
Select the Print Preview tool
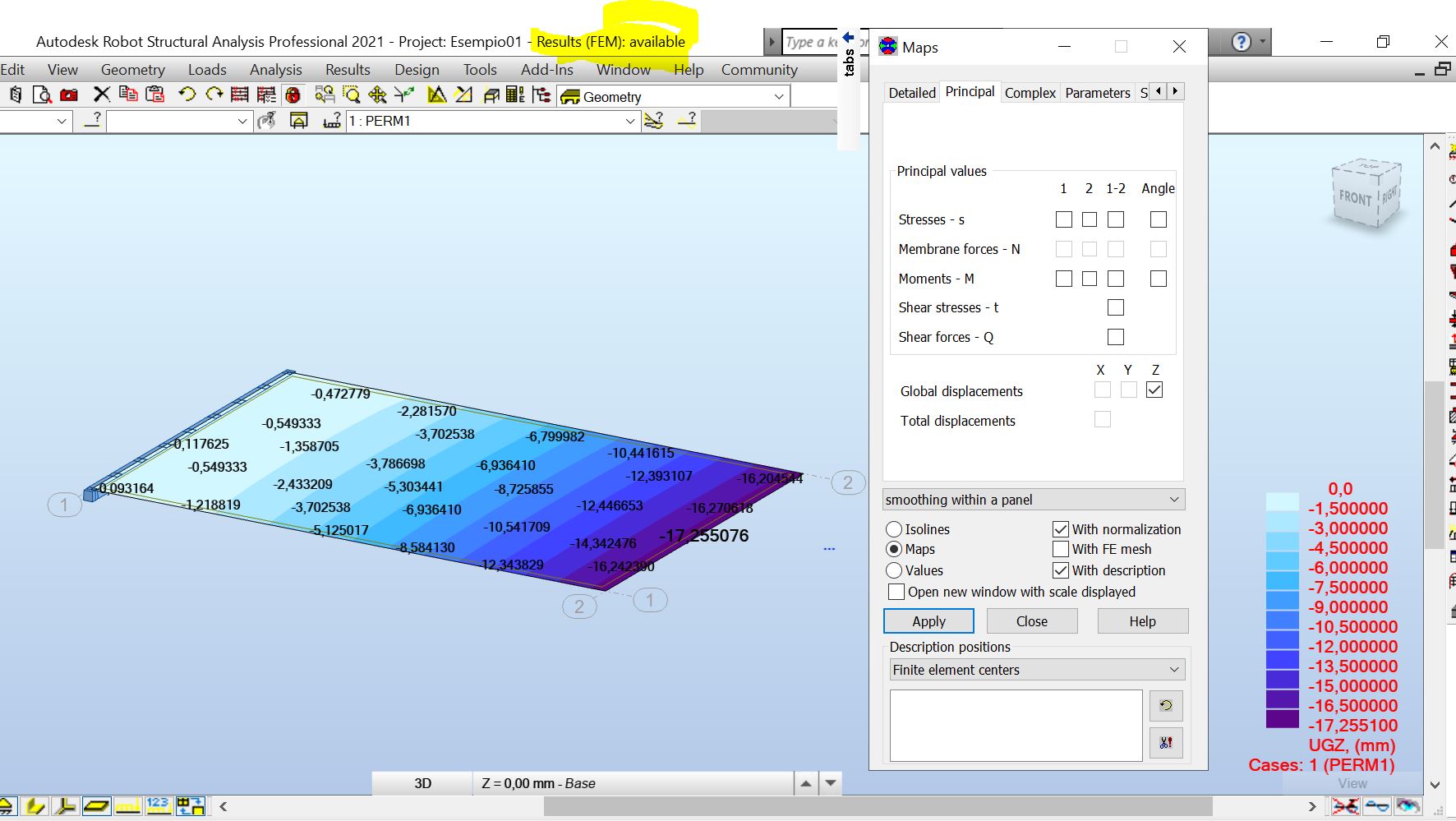[x=41, y=95]
